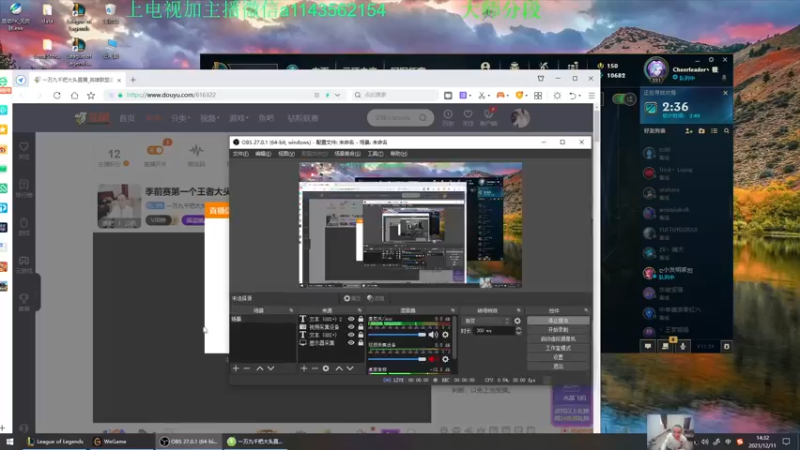This screenshot has width=800, height=450.
Task: Open browser main hamburger menu
Action: [x=592, y=95]
